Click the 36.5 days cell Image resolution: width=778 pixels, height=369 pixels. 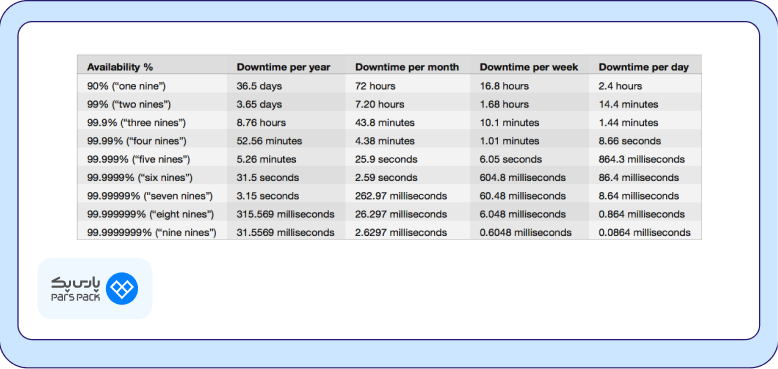point(259,86)
